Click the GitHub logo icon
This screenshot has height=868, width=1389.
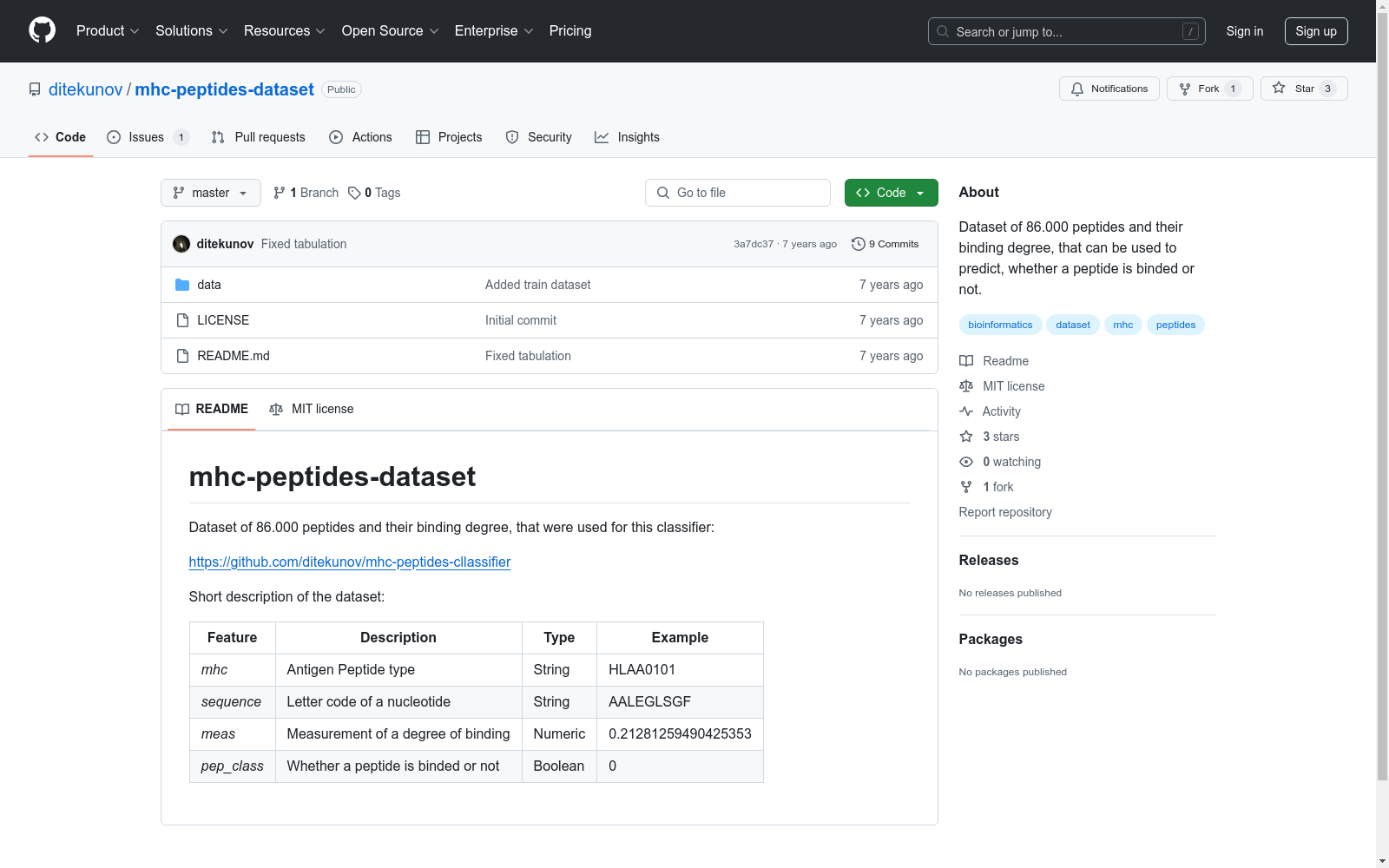(42, 30)
